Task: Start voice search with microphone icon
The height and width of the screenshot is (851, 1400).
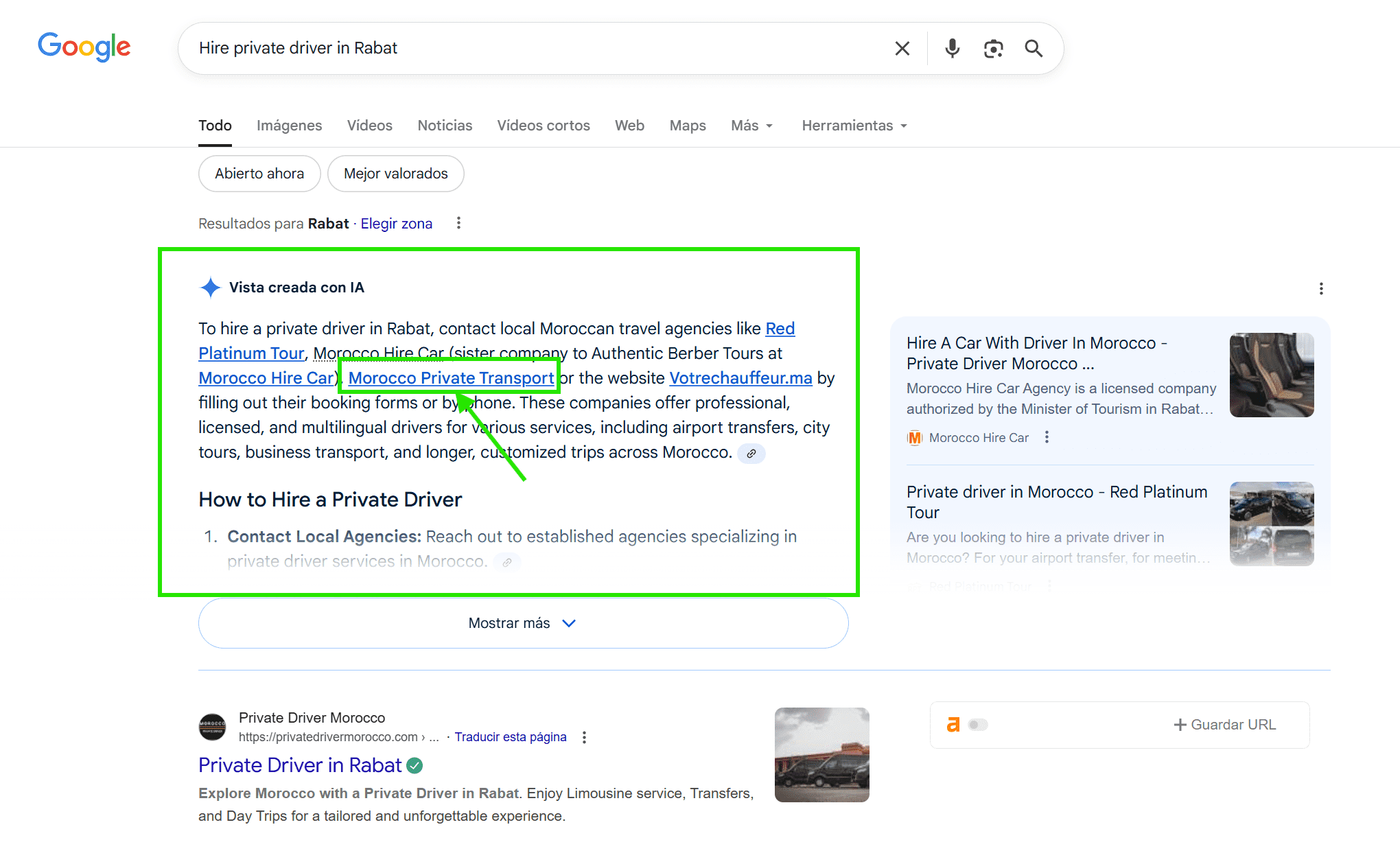Action: [x=952, y=48]
